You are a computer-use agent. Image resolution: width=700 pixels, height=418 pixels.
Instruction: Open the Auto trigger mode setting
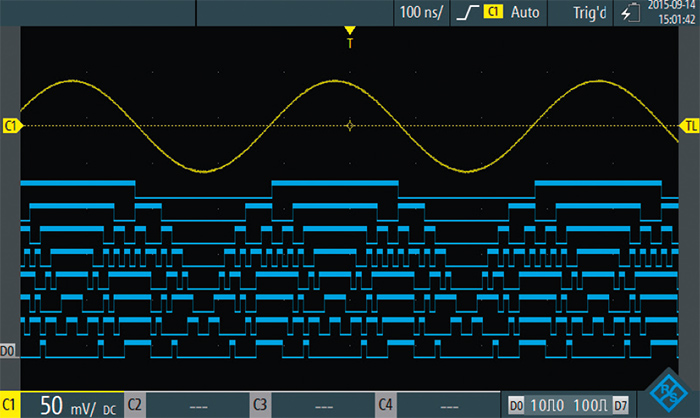pos(524,12)
